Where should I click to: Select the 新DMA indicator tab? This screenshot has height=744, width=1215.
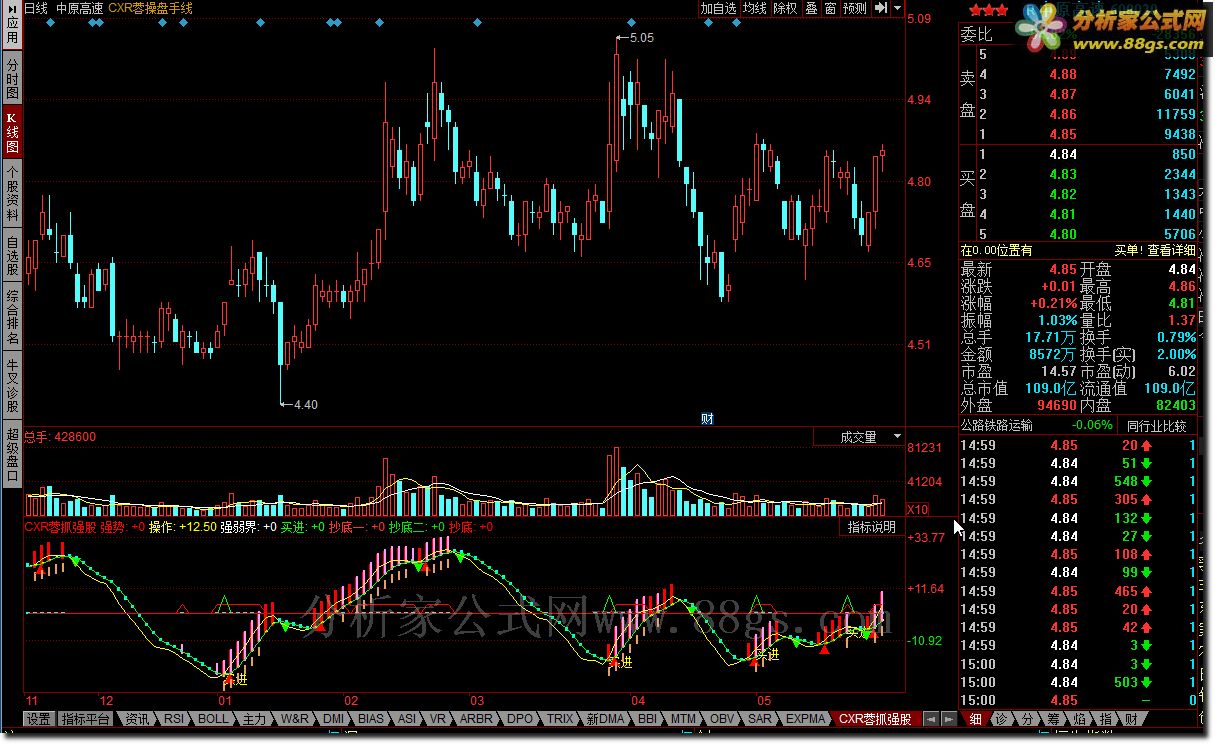[x=605, y=718]
